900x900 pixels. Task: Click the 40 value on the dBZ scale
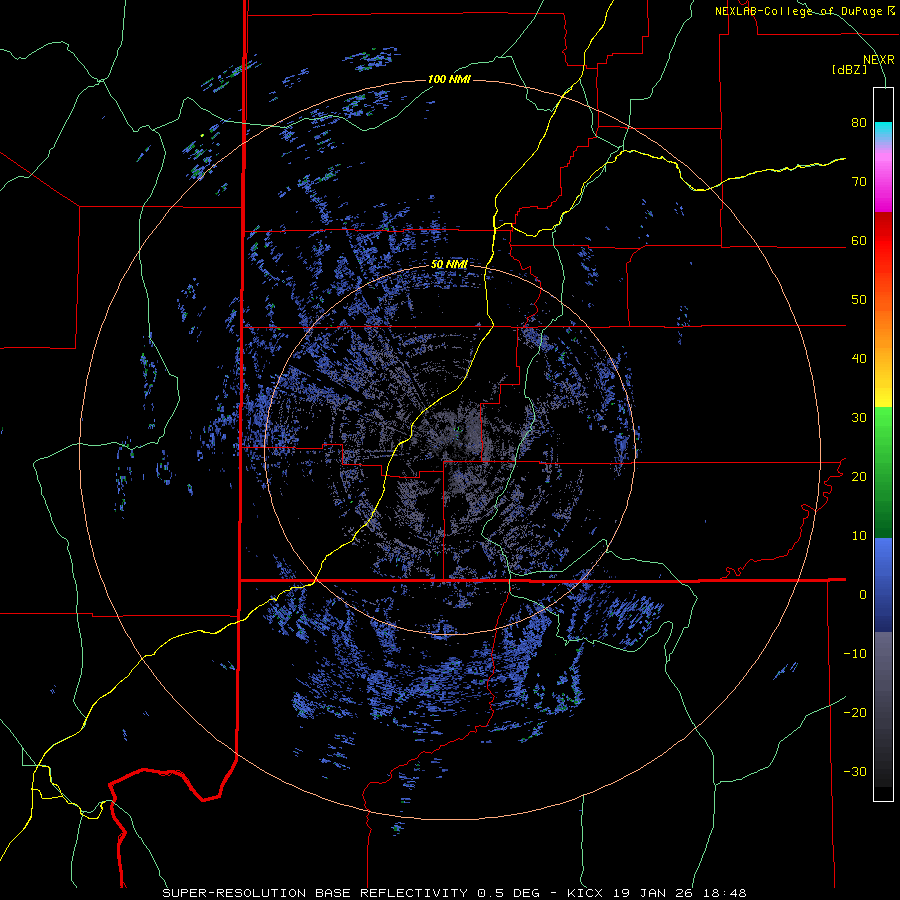tap(859, 359)
